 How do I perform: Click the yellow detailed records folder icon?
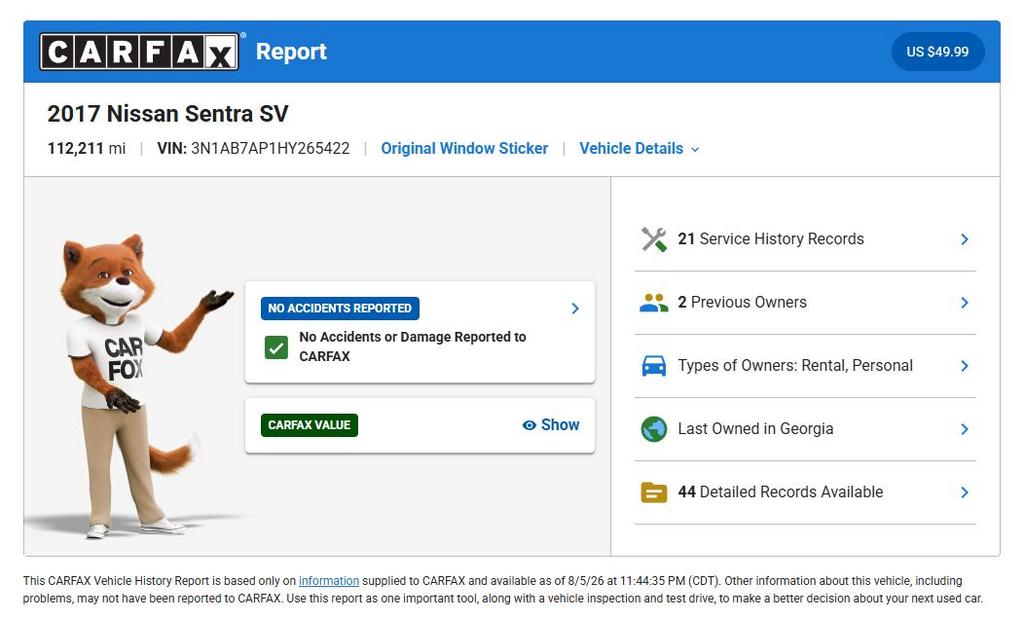point(654,492)
